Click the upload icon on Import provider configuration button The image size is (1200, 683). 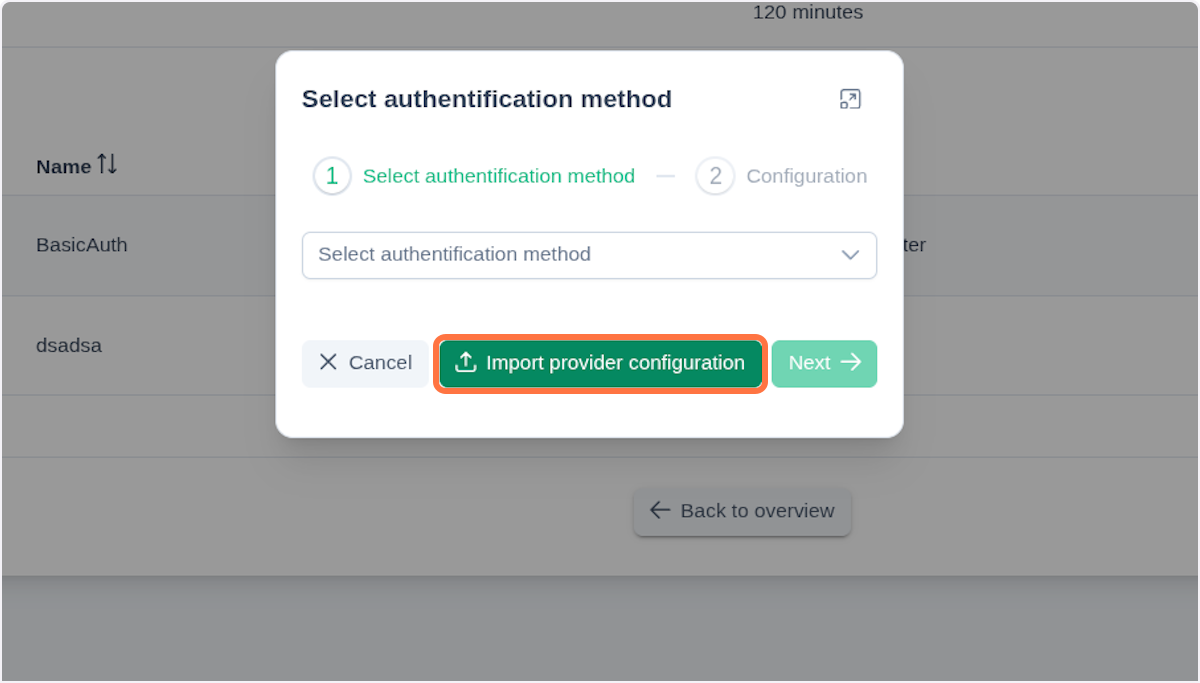[465, 364]
